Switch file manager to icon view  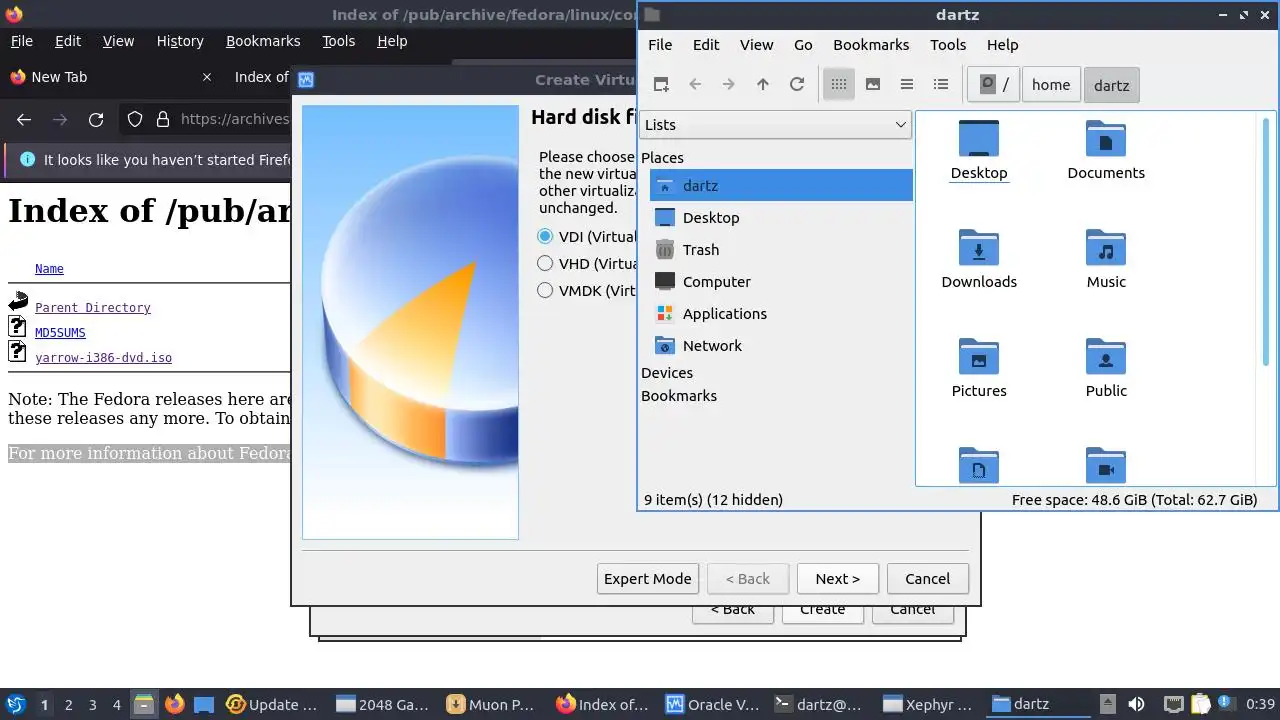[x=839, y=85]
